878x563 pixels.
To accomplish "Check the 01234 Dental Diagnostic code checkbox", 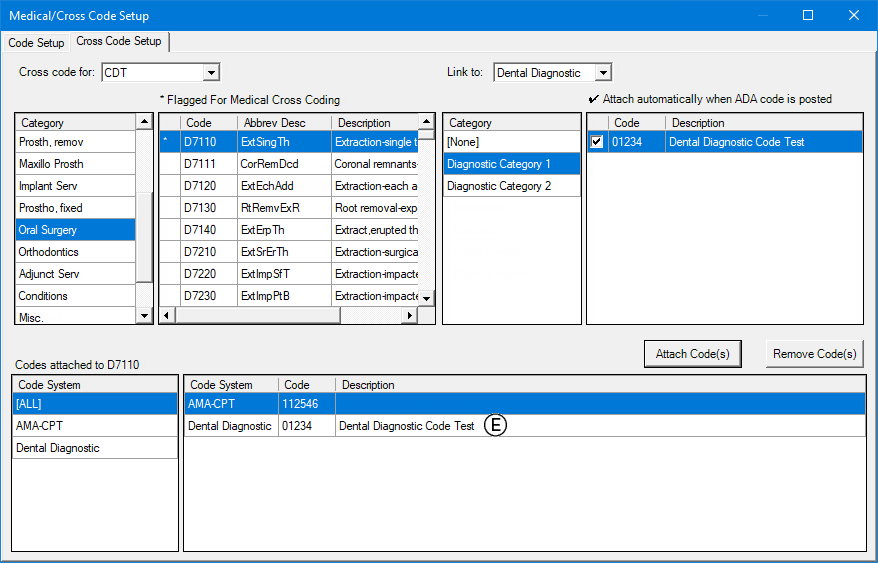I will click(x=597, y=142).
